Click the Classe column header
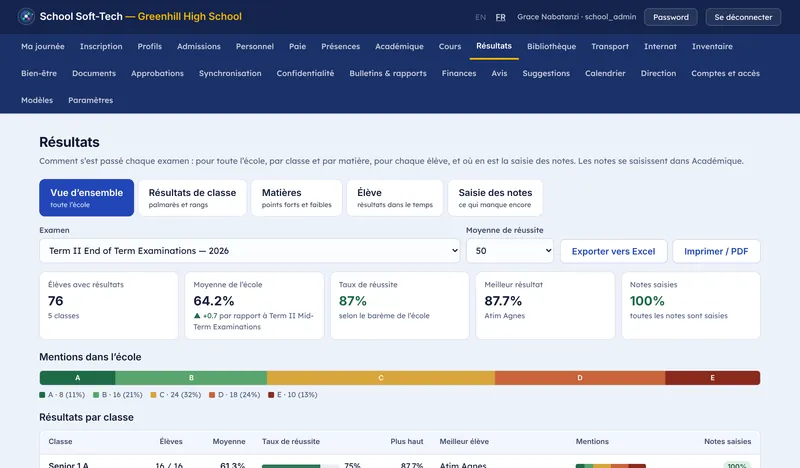The image size is (800, 468). click(60, 441)
